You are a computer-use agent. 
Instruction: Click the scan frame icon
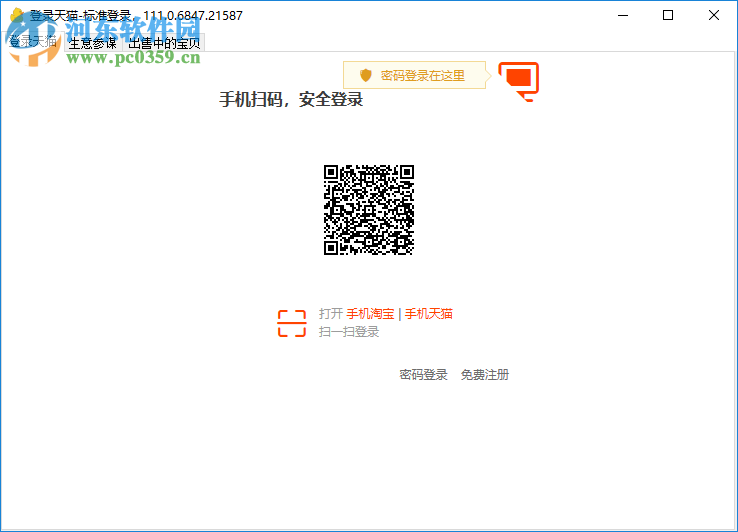pos(292,323)
